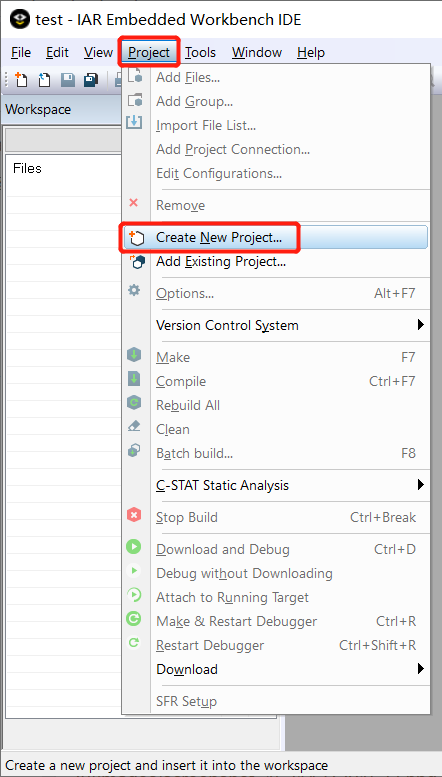Open the Tools menu
This screenshot has width=442, height=777.
click(x=200, y=53)
